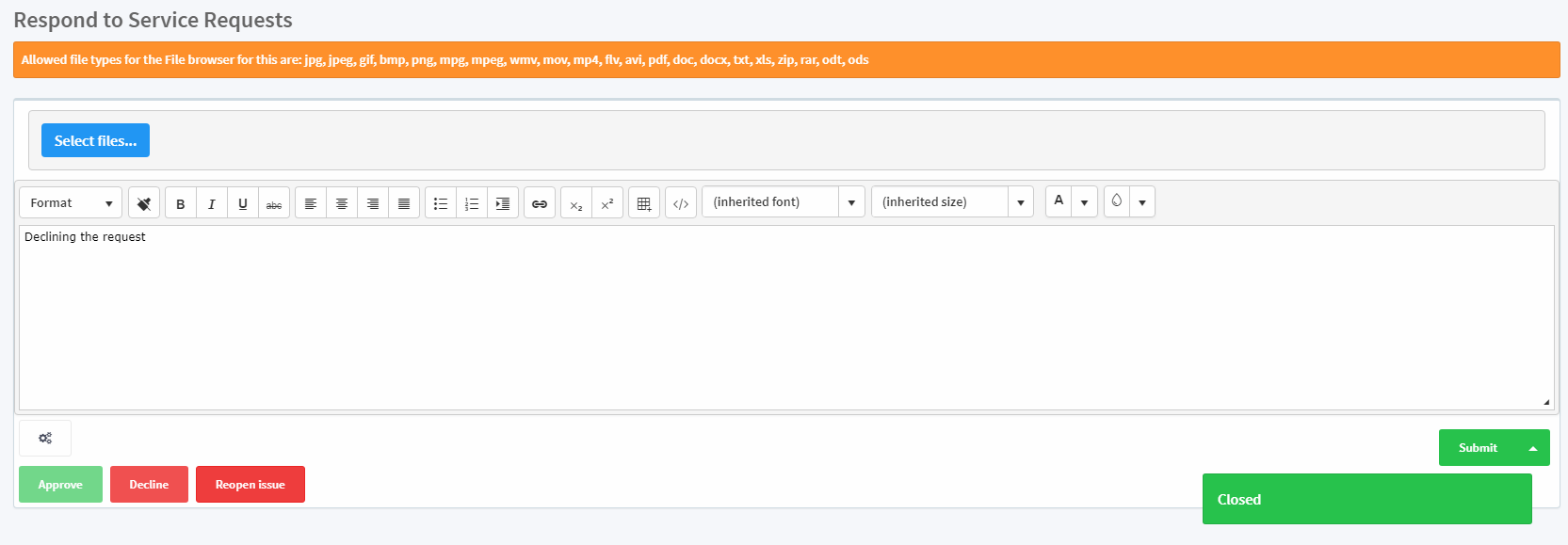Click the gears icon below the editor
Screen dimensions: 1568x545
click(x=45, y=439)
